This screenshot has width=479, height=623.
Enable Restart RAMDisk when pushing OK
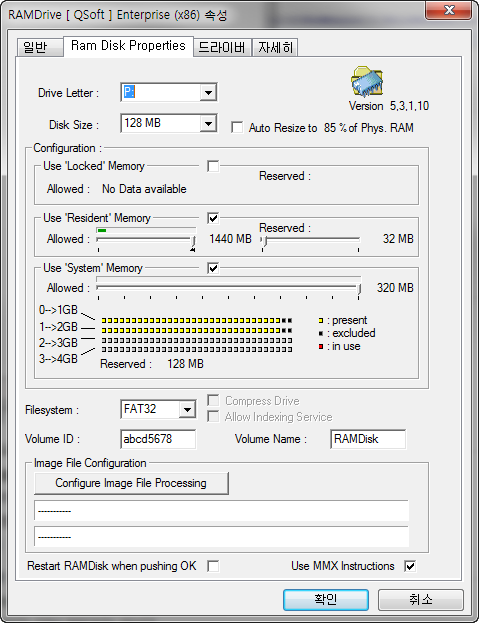pos(213,566)
